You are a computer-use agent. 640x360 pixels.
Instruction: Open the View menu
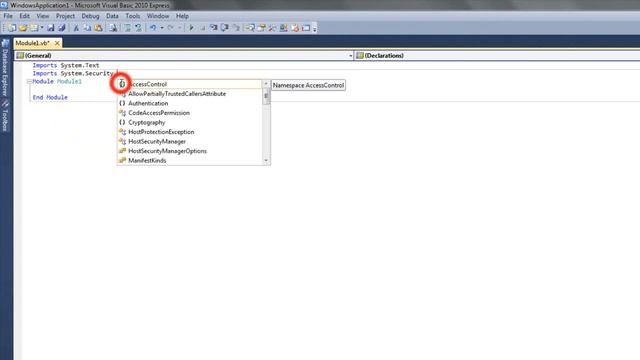[42, 16]
